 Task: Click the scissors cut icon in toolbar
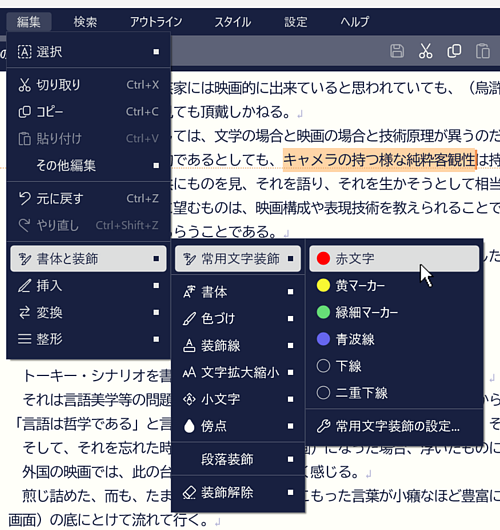425,51
